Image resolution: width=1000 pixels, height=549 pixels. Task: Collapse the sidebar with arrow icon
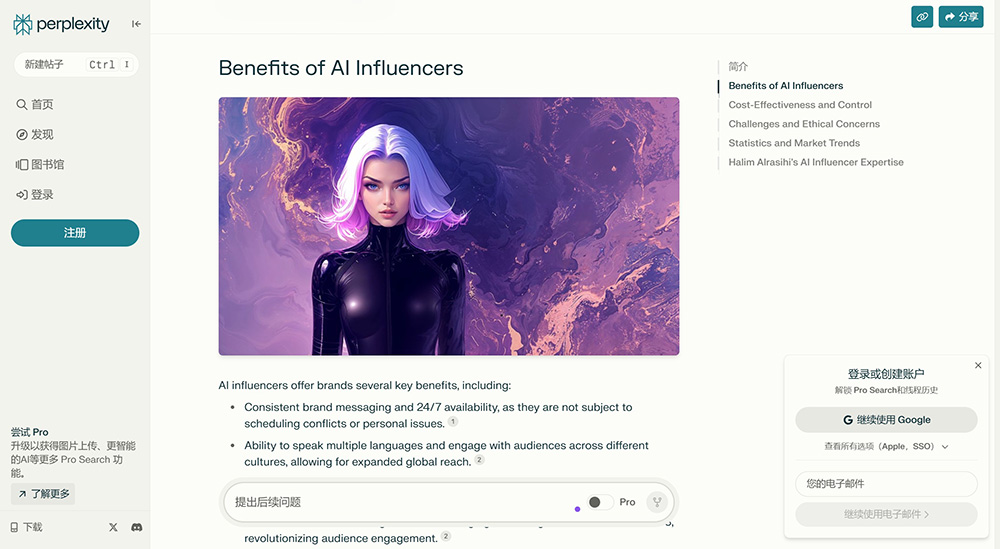click(x=136, y=24)
